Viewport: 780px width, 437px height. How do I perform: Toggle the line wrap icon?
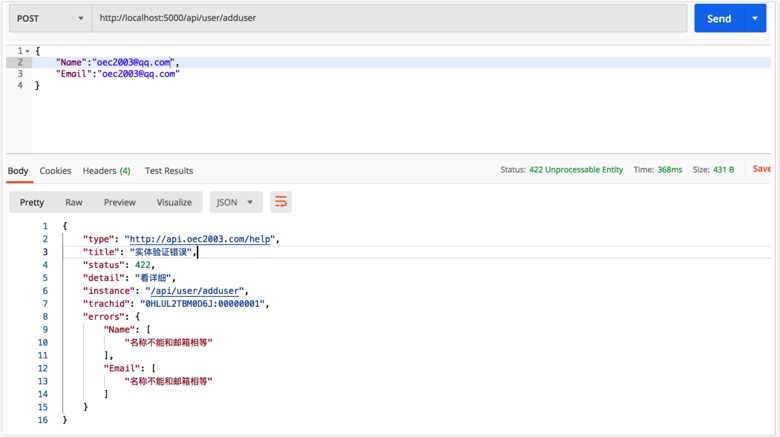[x=281, y=202]
